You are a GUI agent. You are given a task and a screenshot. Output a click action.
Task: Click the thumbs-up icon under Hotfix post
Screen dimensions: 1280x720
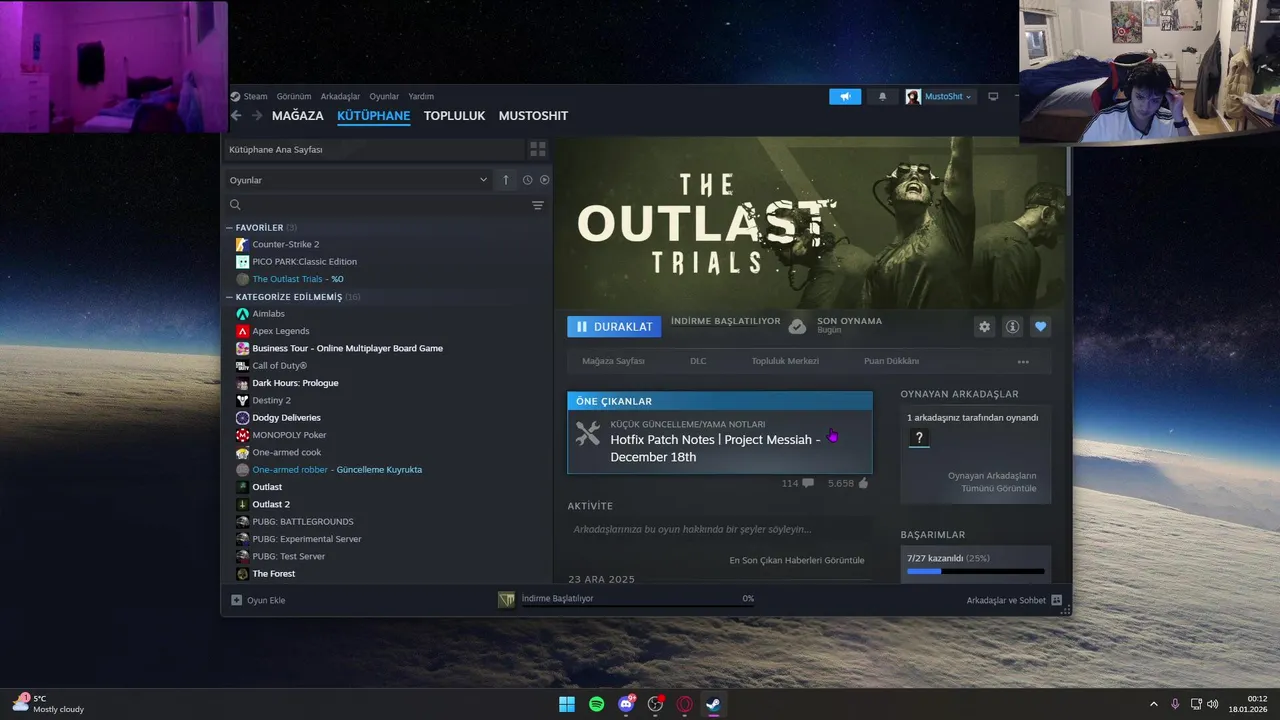[863, 483]
